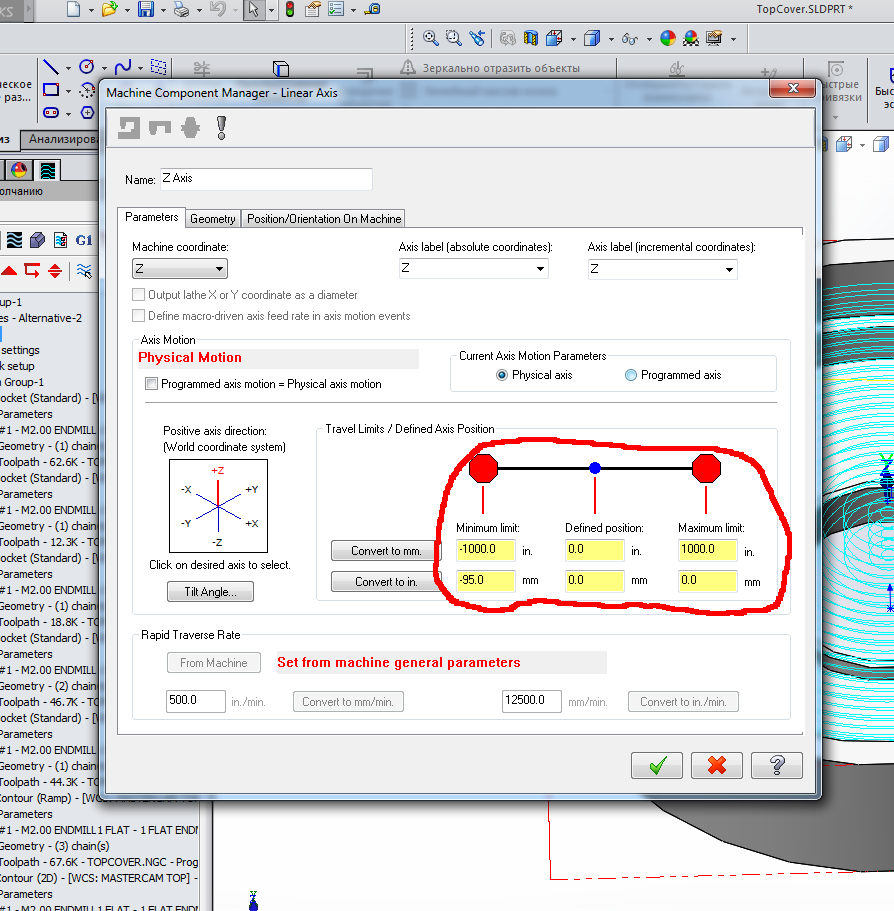Open Position/Orientation On Machine tab
This screenshot has height=911, width=894.
(x=324, y=219)
